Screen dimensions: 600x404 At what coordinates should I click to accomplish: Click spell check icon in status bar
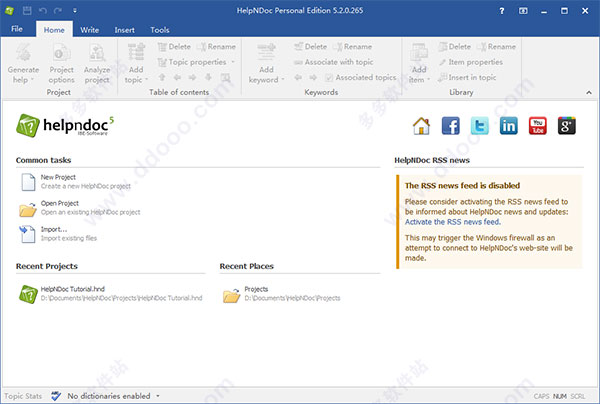pos(56,396)
